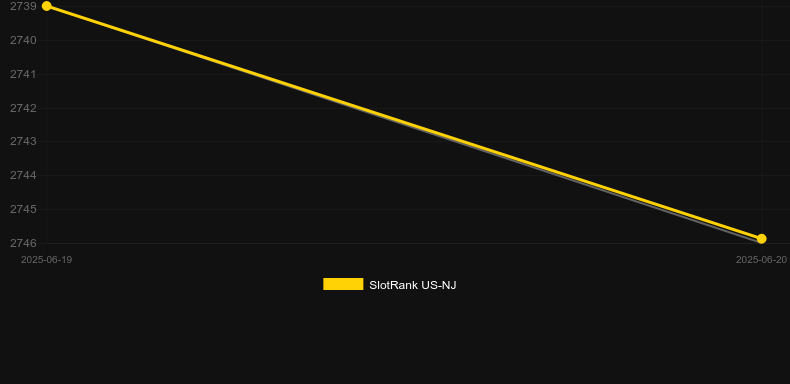The height and width of the screenshot is (384, 790).
Task: Click yellow line where it crosses 2745 gridline
Action: 670,209
